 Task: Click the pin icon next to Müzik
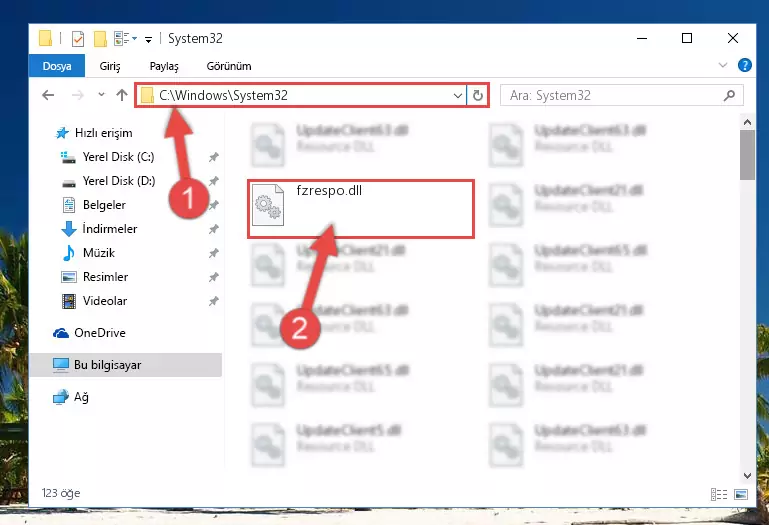(x=213, y=253)
